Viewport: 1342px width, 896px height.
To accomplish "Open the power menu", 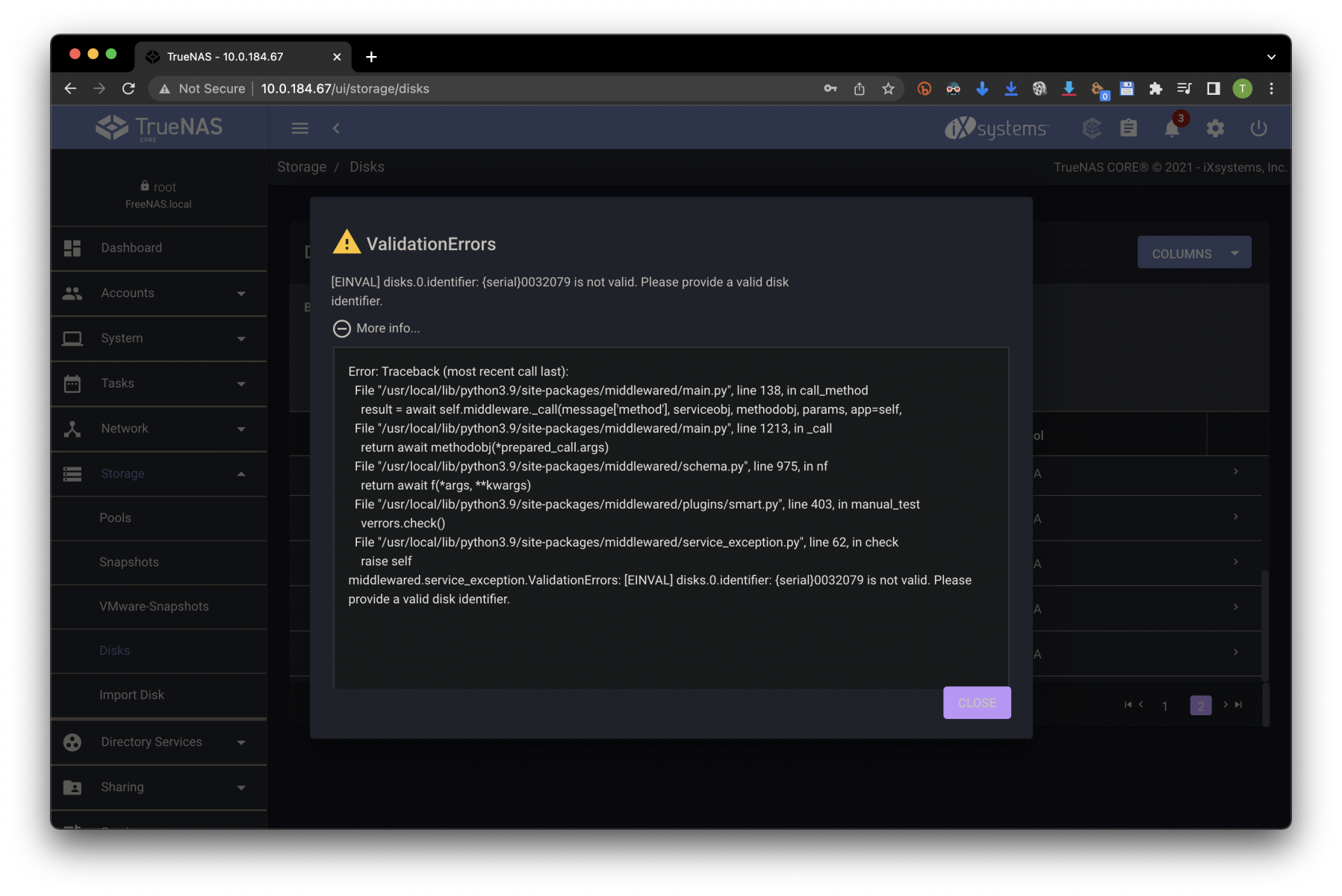I will pyautogui.click(x=1258, y=128).
